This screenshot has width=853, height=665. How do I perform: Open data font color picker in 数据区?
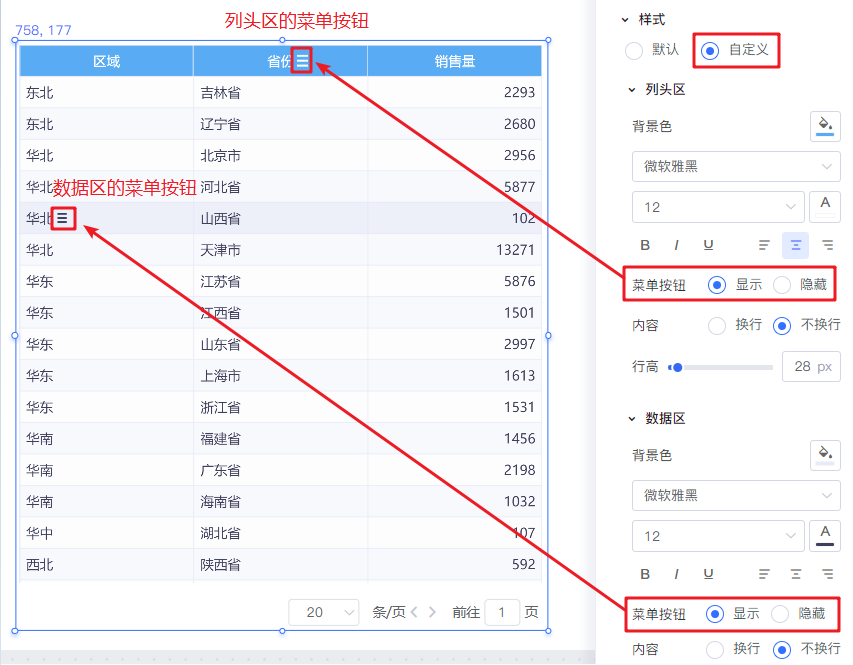coord(825,535)
